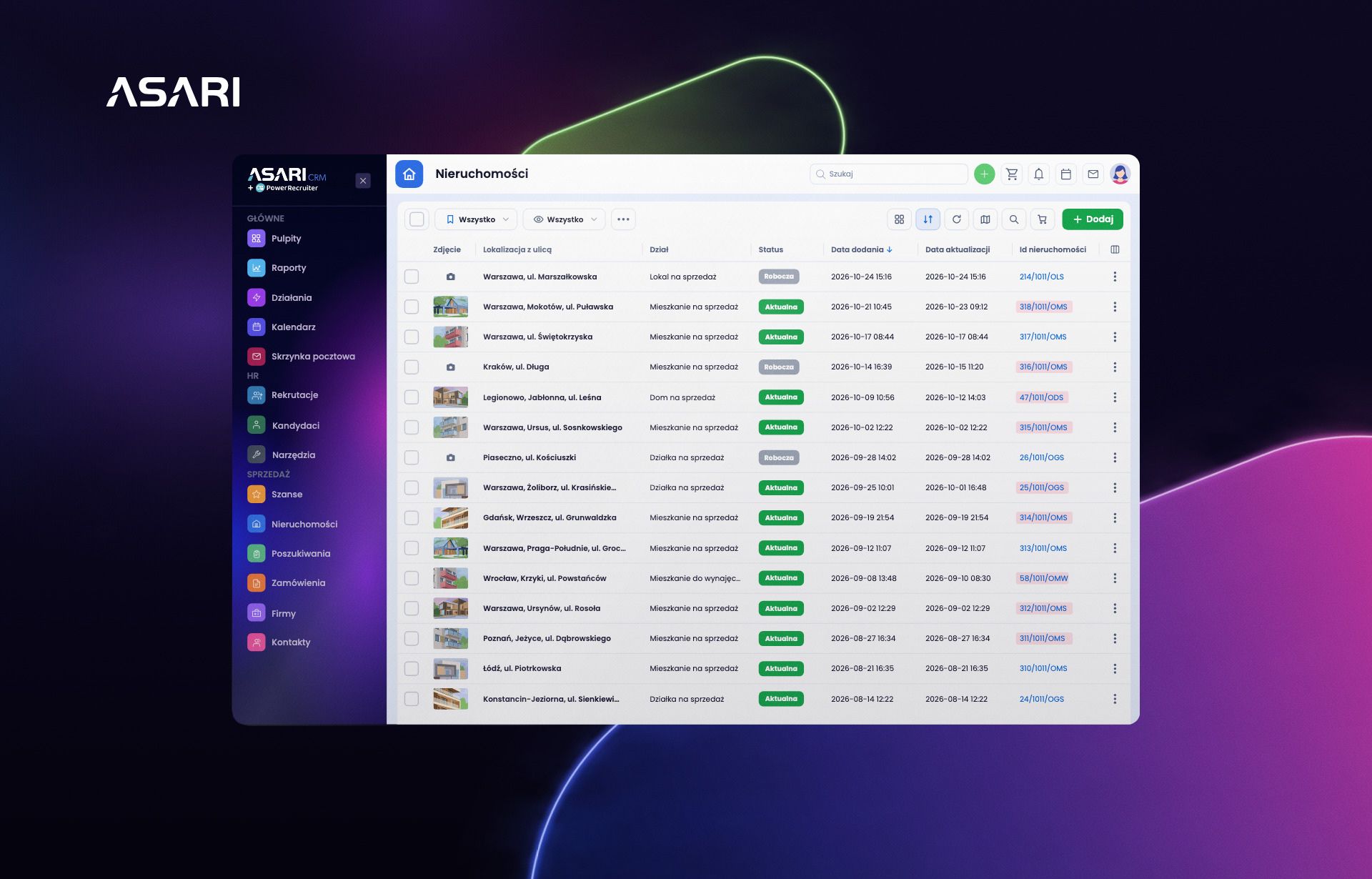
Task: Open property link 24/1011/OGS
Action: 1041,699
